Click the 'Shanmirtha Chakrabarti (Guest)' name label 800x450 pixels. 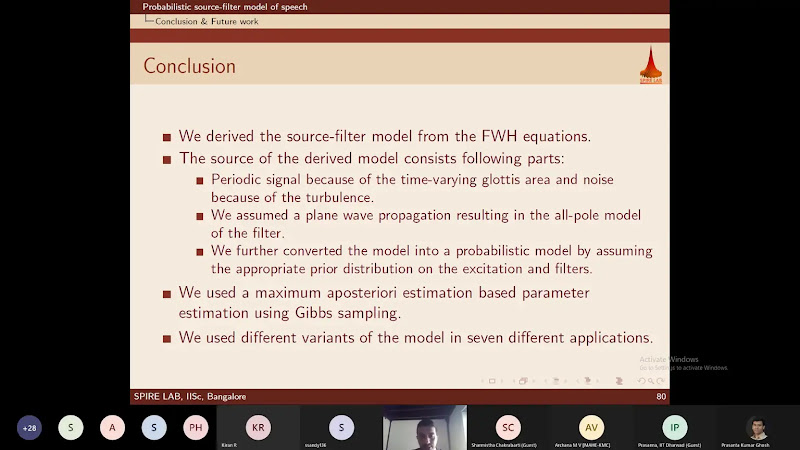click(x=504, y=445)
